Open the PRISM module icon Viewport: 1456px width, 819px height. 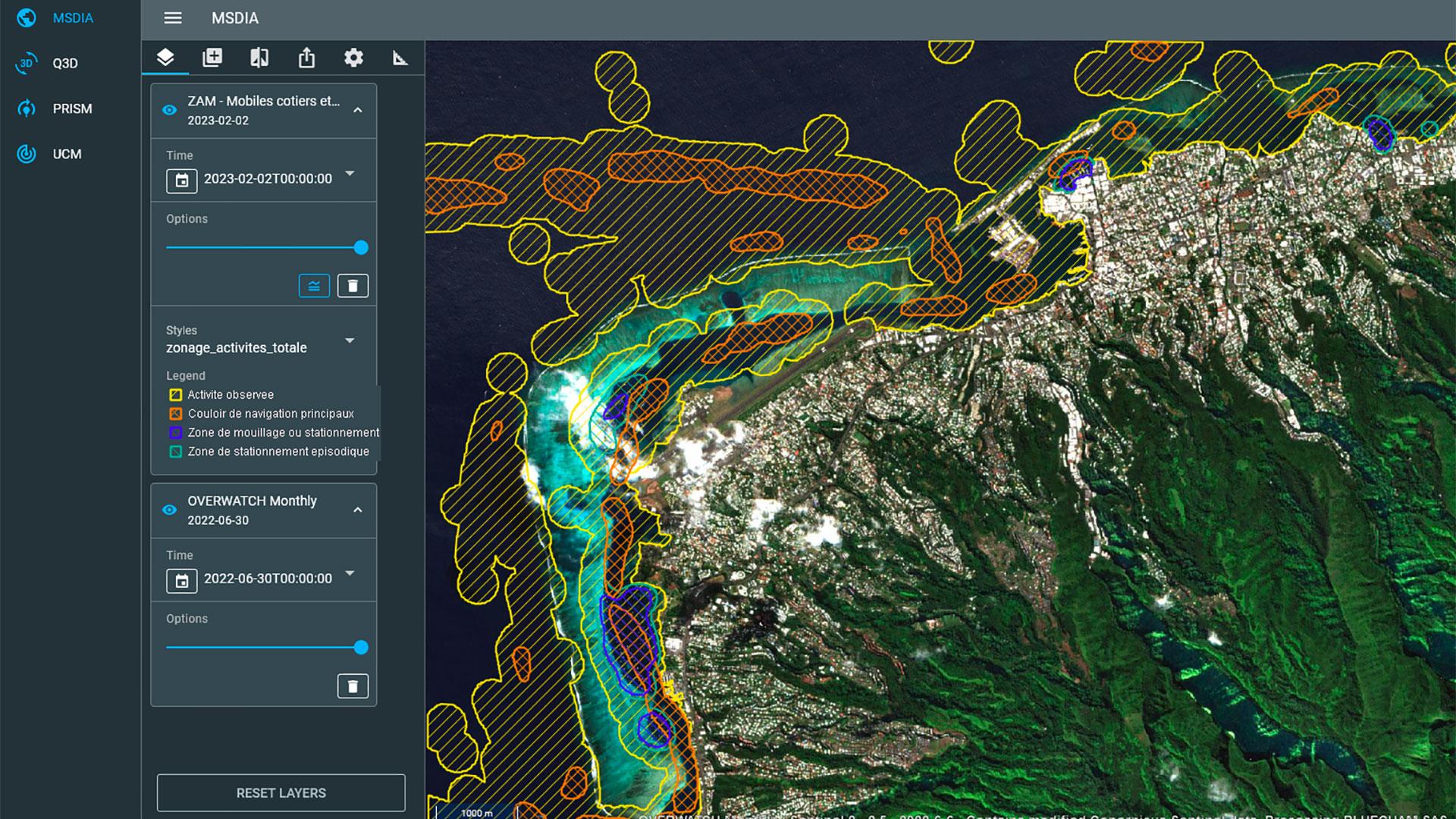(x=27, y=108)
